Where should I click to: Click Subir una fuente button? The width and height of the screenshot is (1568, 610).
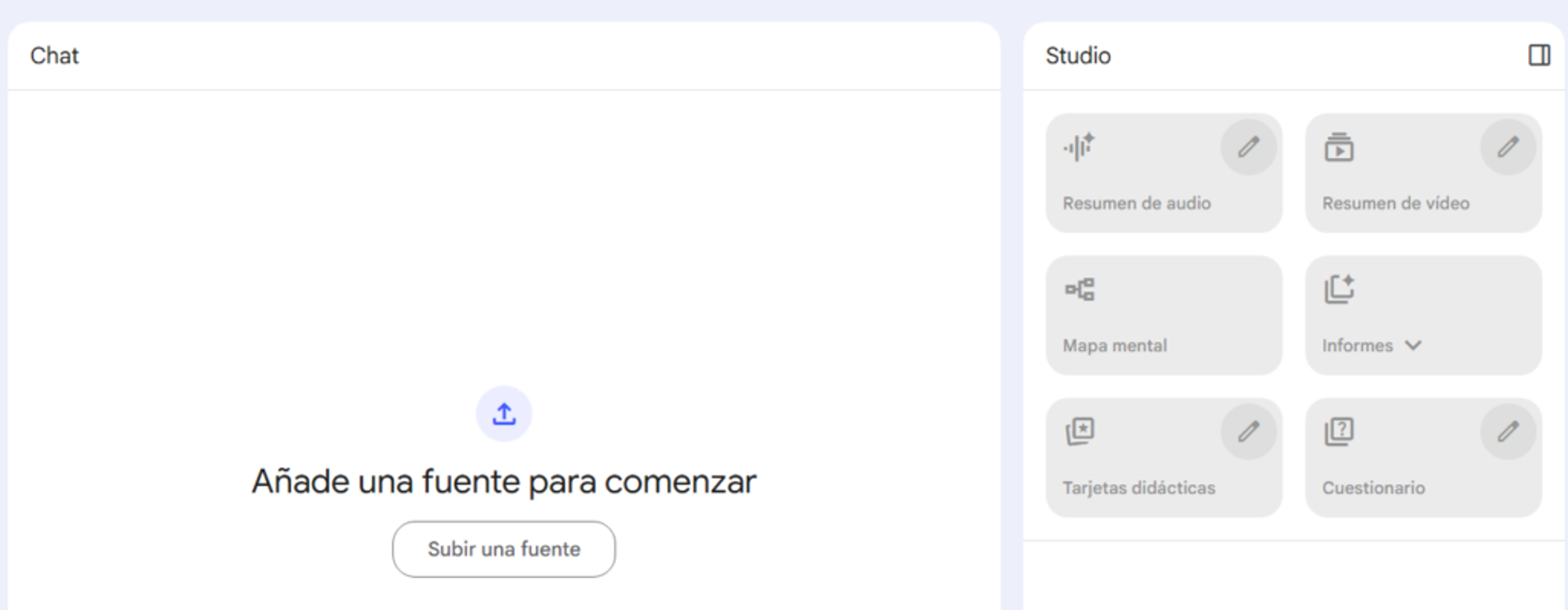pos(504,549)
